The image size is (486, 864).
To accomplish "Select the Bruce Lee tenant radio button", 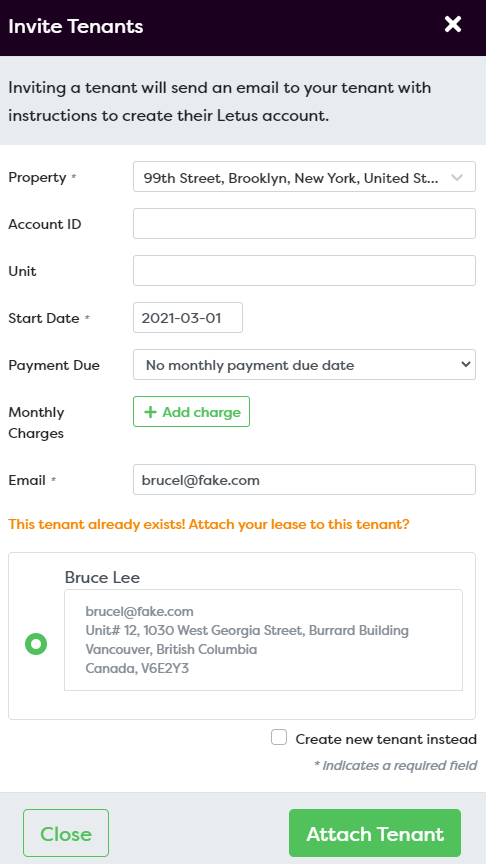I will click(x=36, y=644).
